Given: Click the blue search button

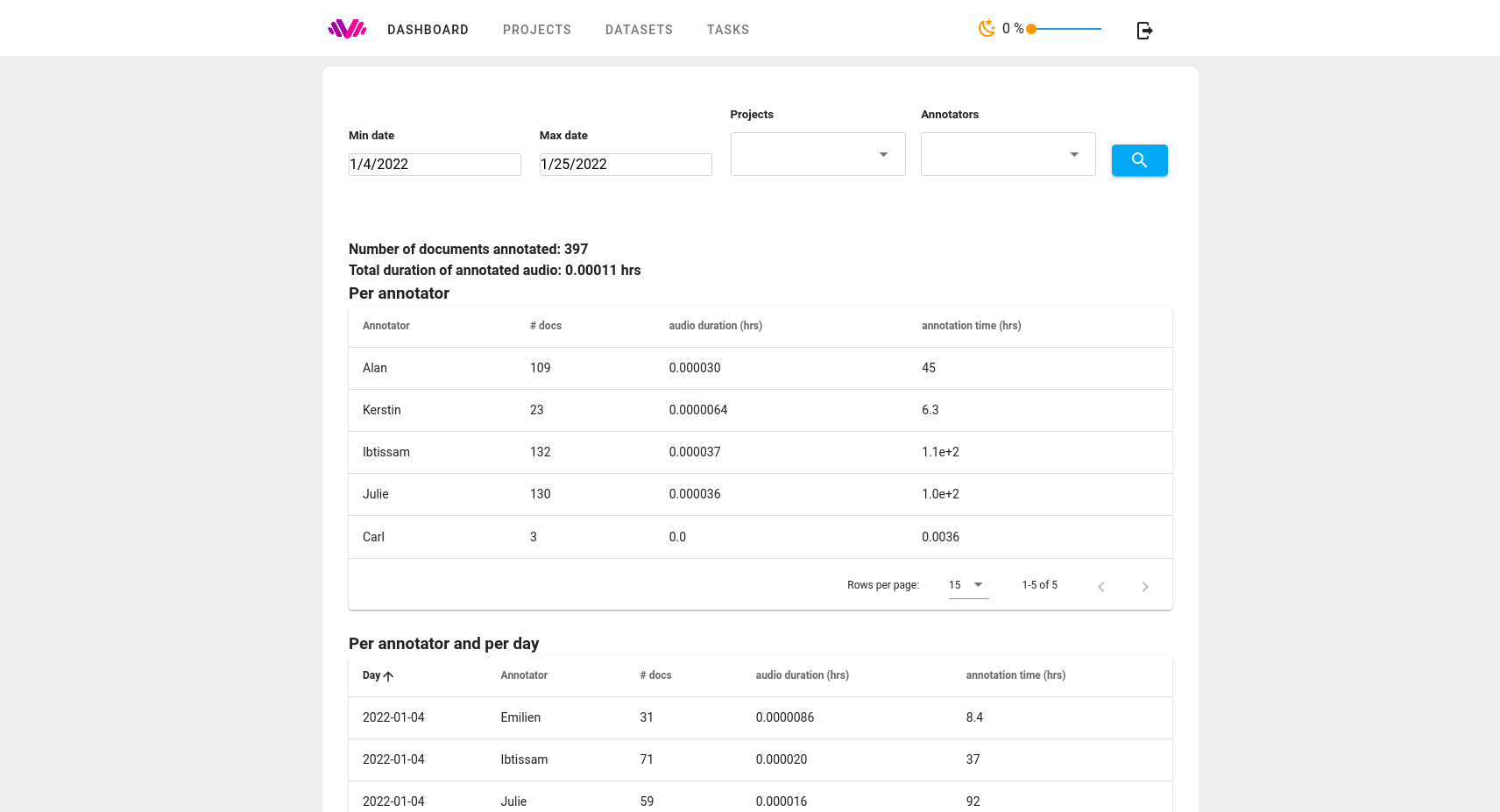Looking at the screenshot, I should (x=1139, y=160).
